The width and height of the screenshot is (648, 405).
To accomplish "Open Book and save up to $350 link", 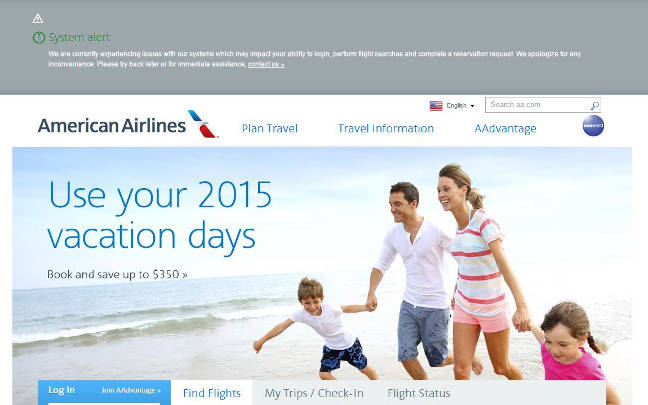I will 117,274.
